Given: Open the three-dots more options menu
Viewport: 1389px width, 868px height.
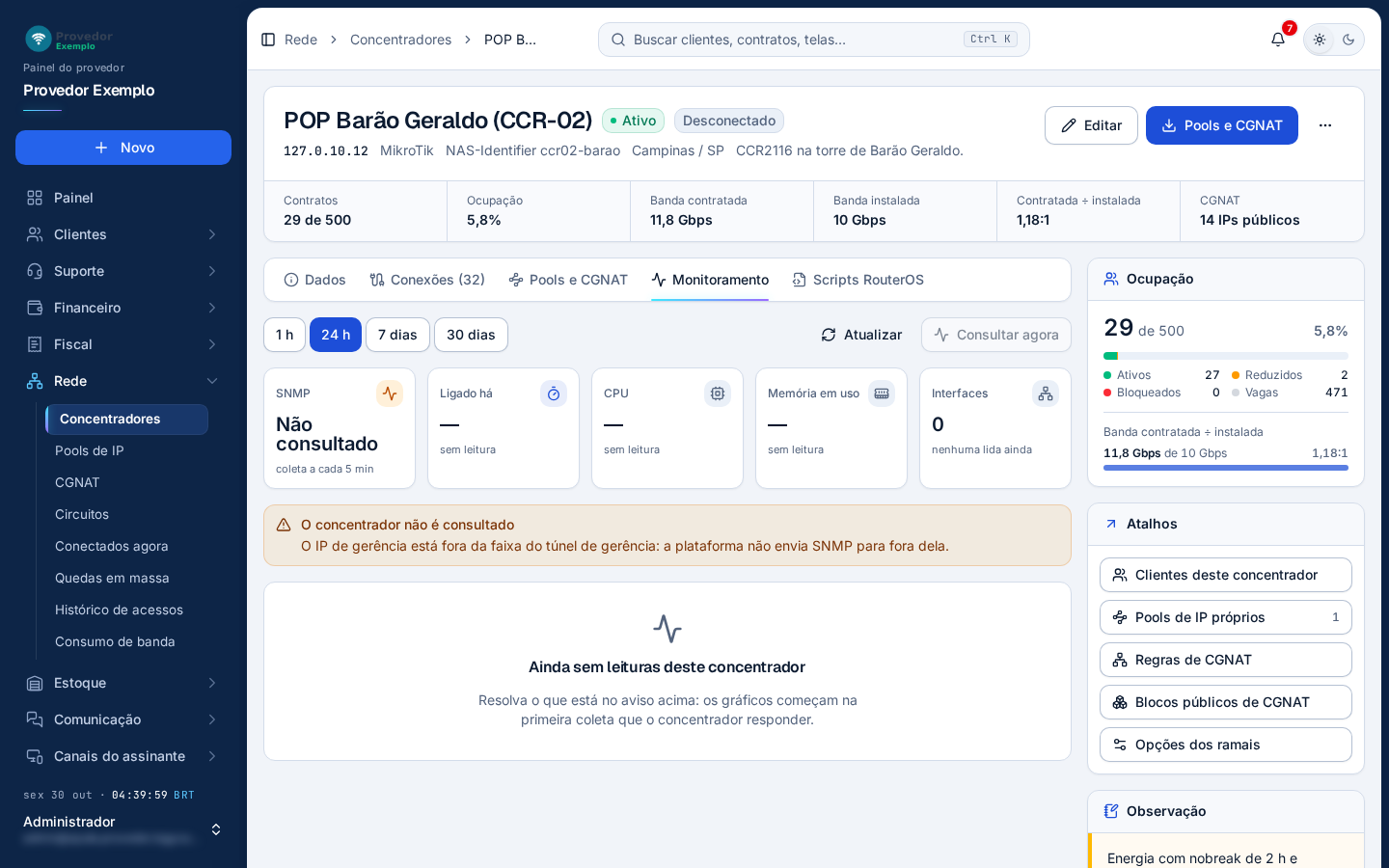Looking at the screenshot, I should click(1325, 125).
